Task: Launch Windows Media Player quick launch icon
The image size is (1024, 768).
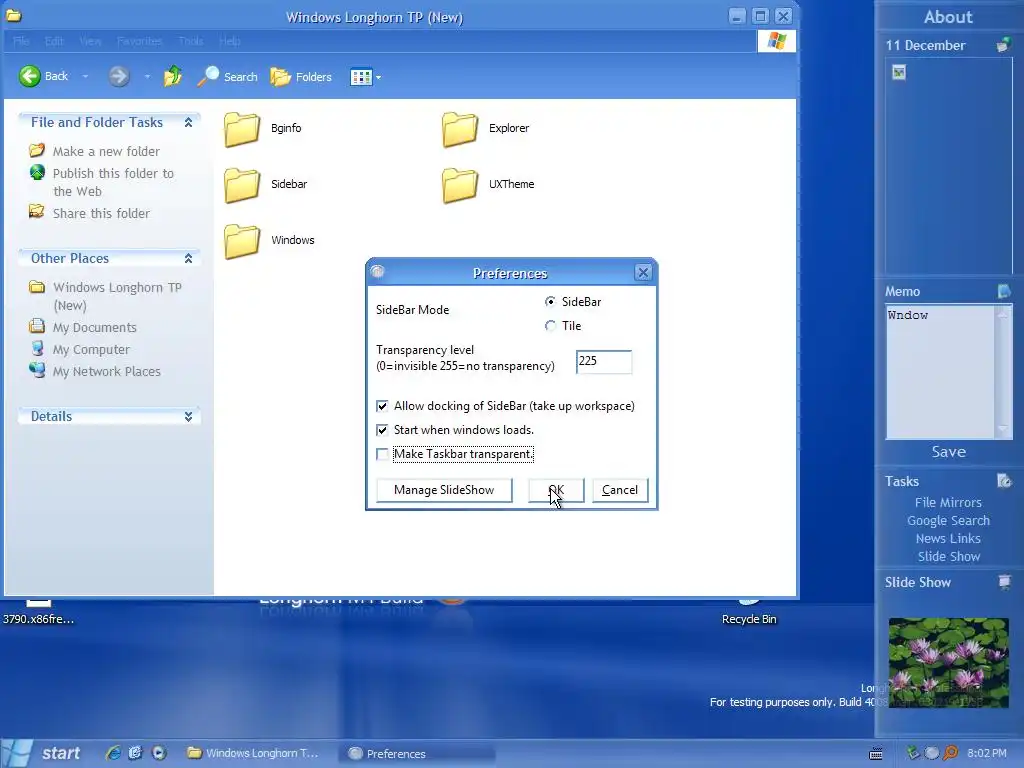Action: click(x=159, y=753)
